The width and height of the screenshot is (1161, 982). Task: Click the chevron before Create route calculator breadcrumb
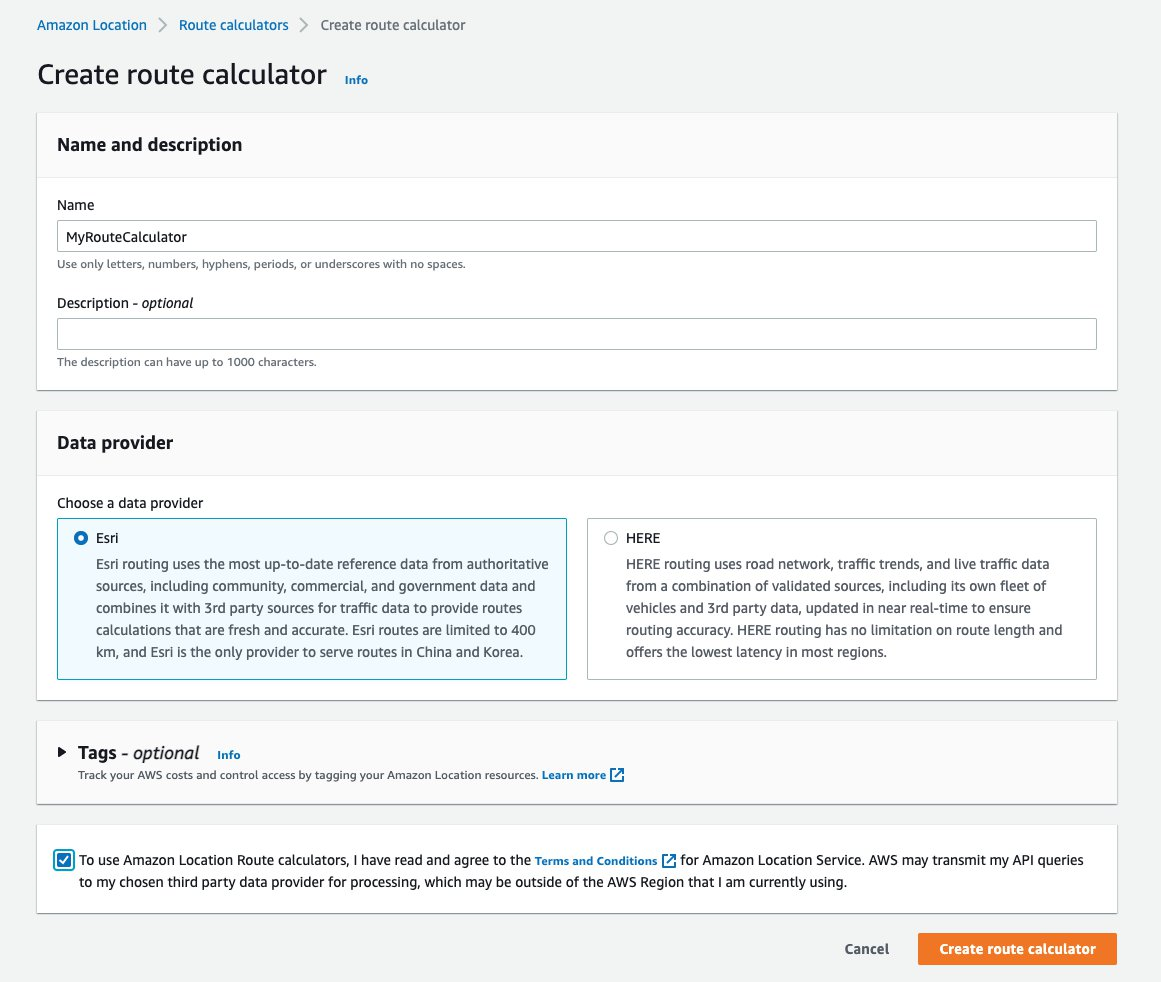[x=305, y=25]
